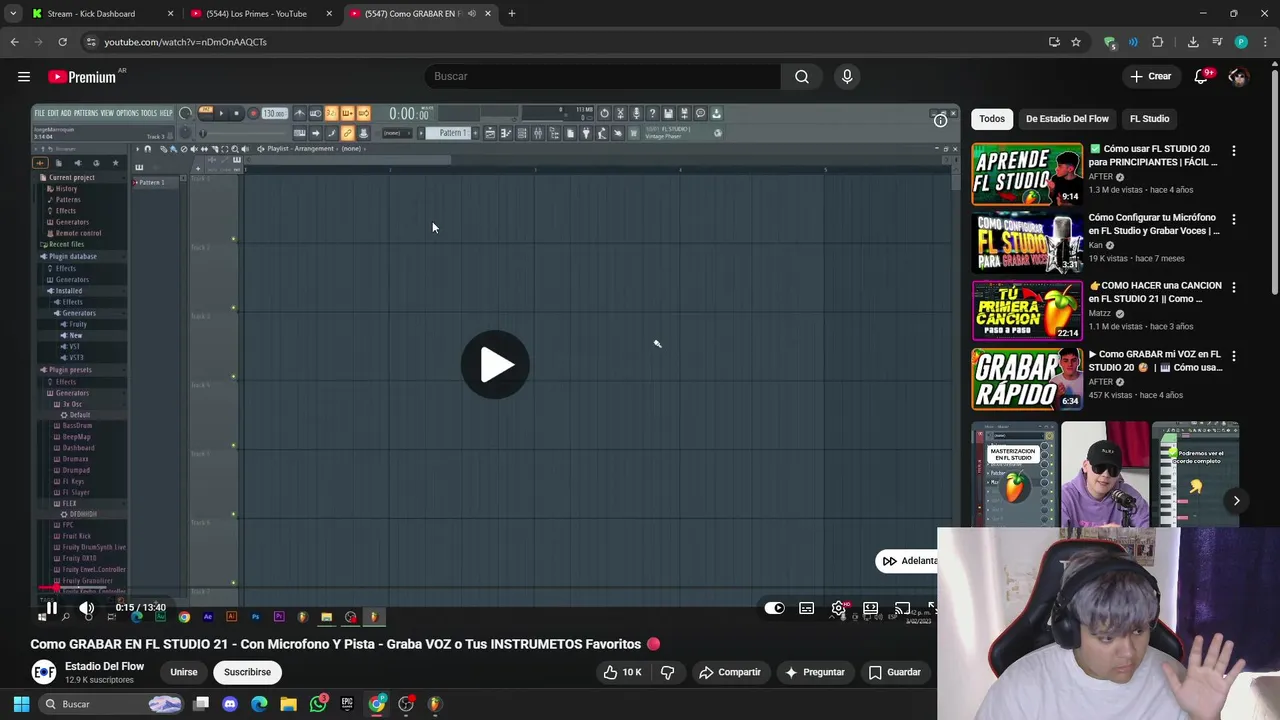The image size is (1280, 720).
Task: Toggle the autoplay switch in player
Action: (774, 608)
